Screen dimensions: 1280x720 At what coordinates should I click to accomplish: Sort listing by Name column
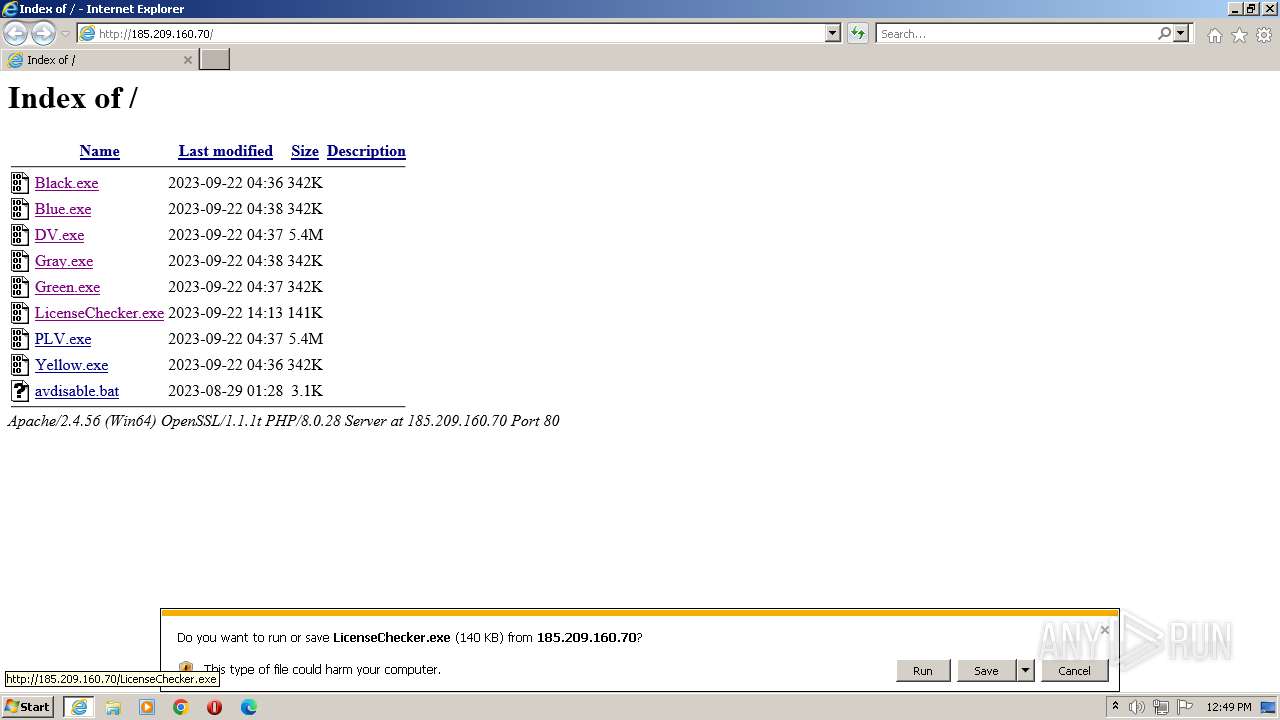tap(99, 151)
